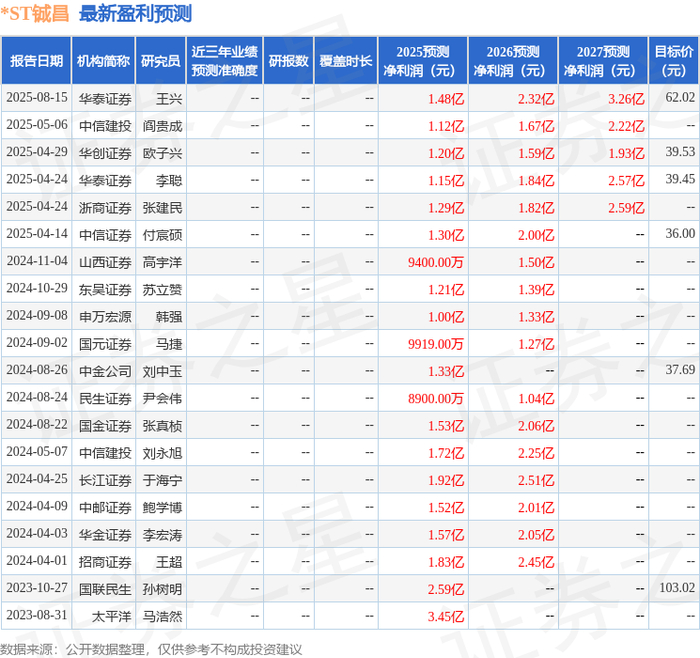Click the 研报数 column header

288,61
